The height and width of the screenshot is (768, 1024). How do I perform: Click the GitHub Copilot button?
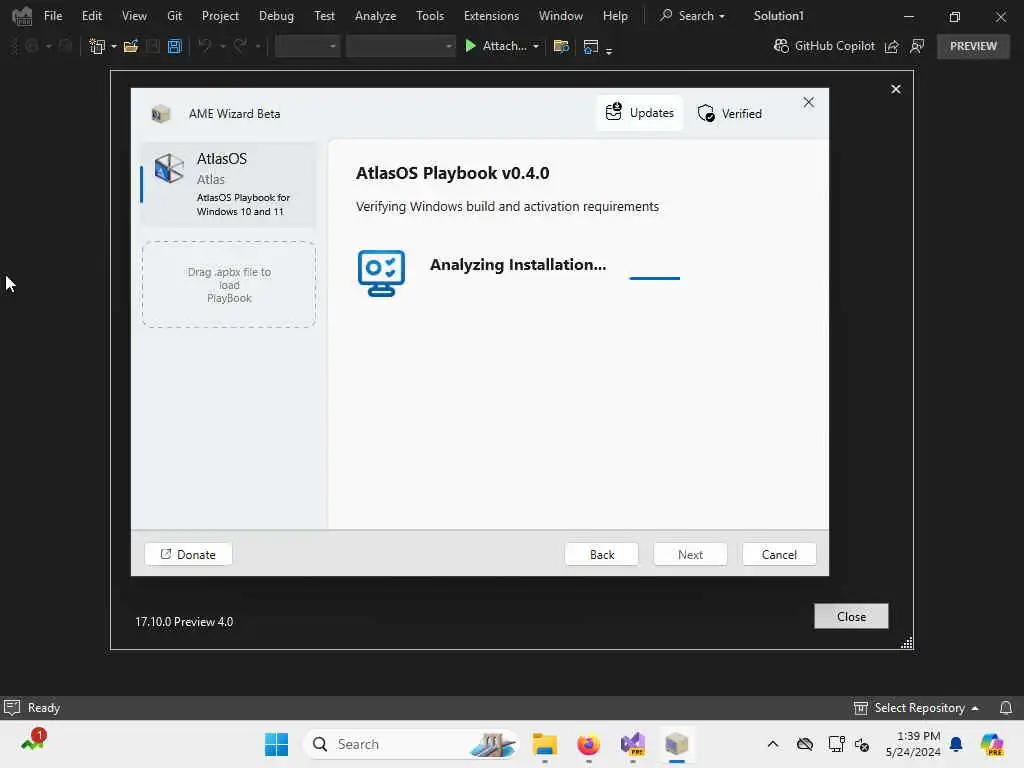[x=824, y=46]
